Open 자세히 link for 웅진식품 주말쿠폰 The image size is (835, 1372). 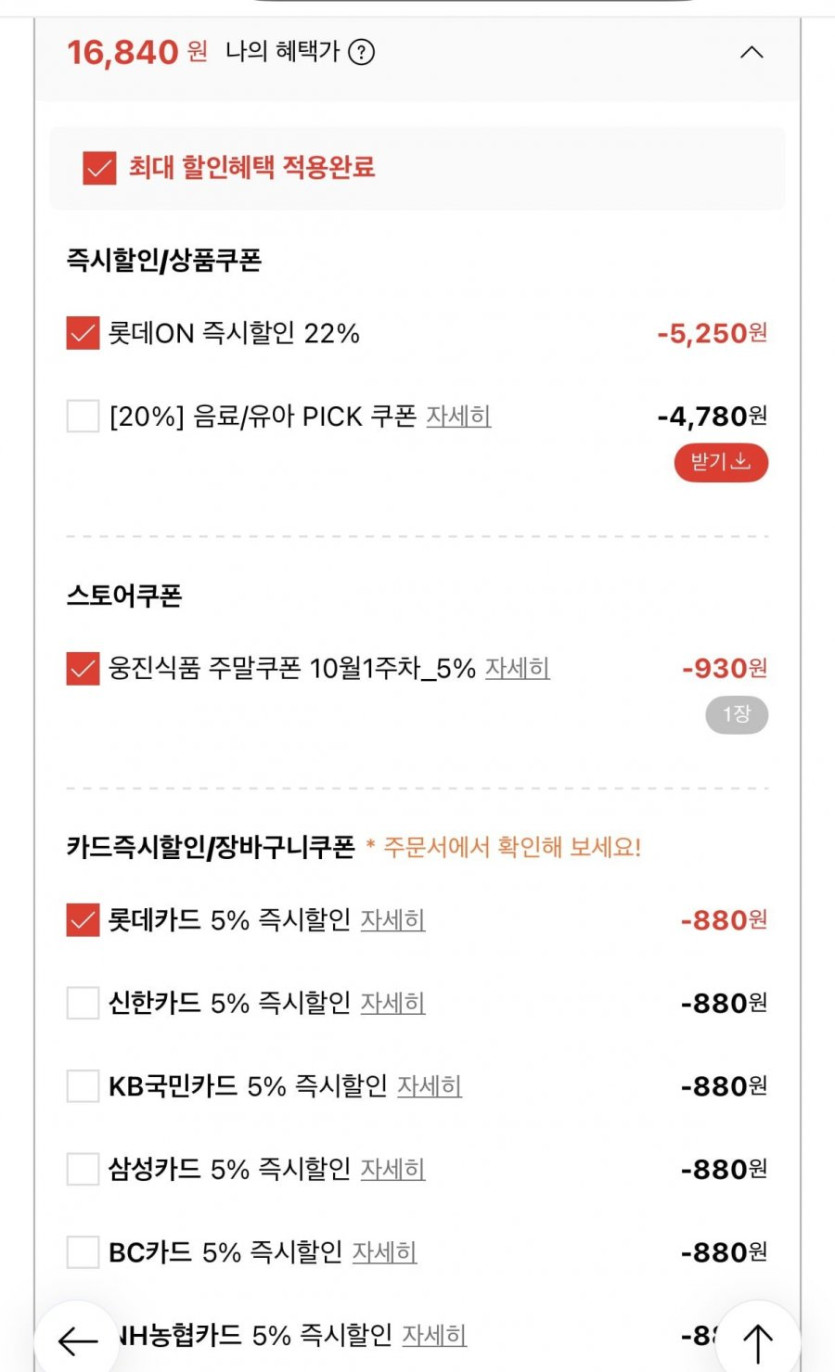pos(517,668)
